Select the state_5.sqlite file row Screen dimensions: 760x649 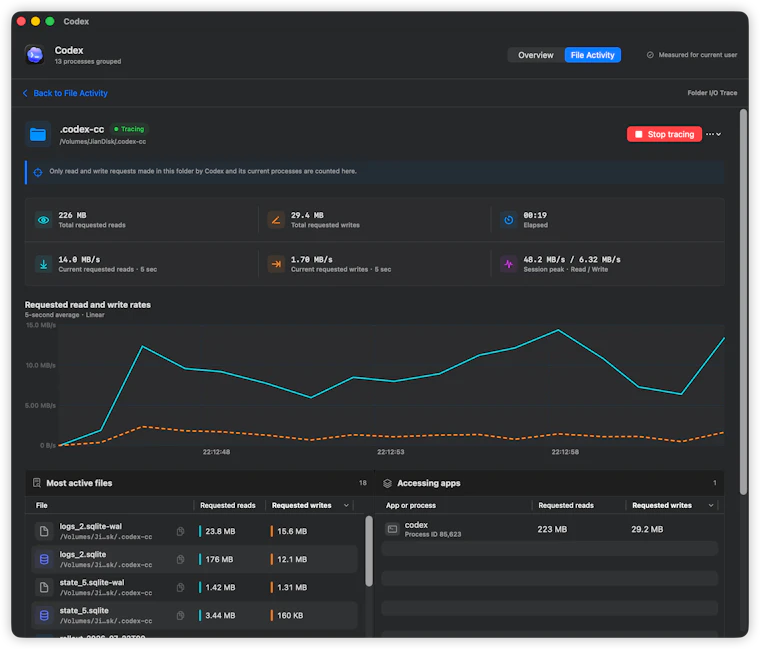click(194, 616)
